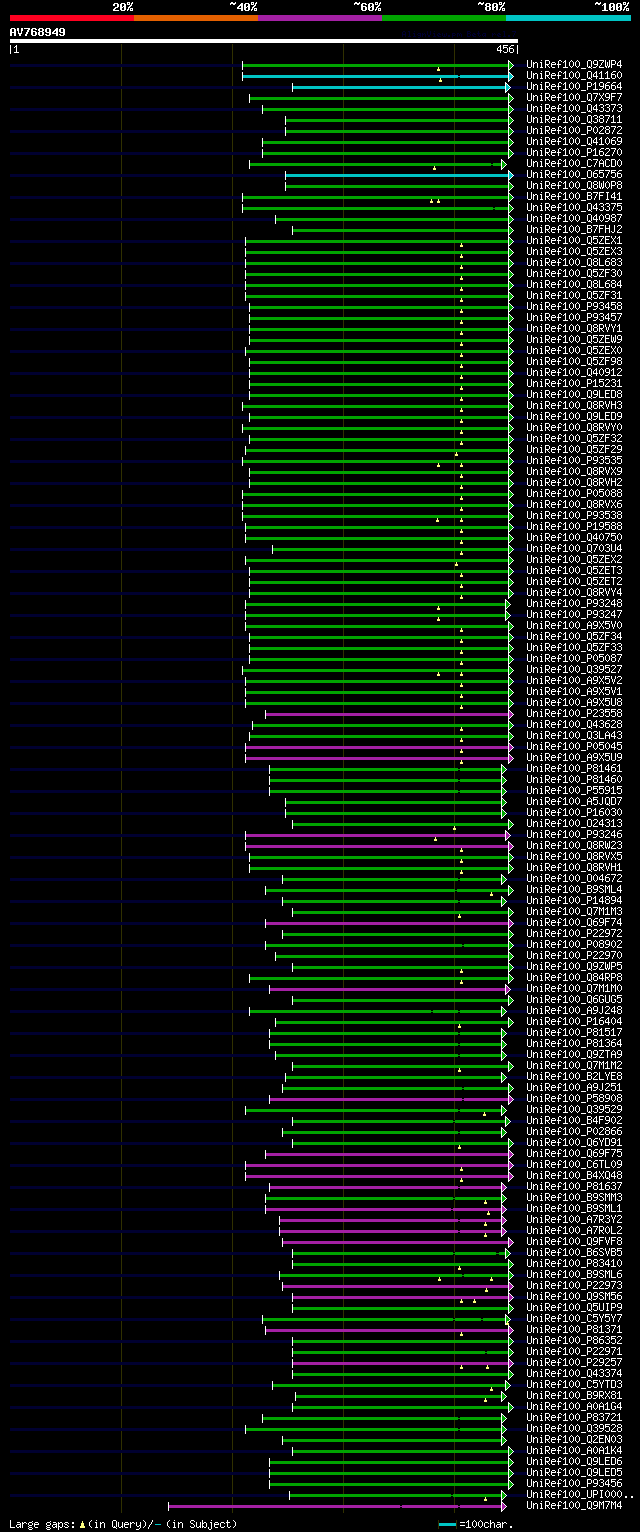Click the orange segment of identity color legend
Screen dimensions: 640x1532
click(196, 18)
